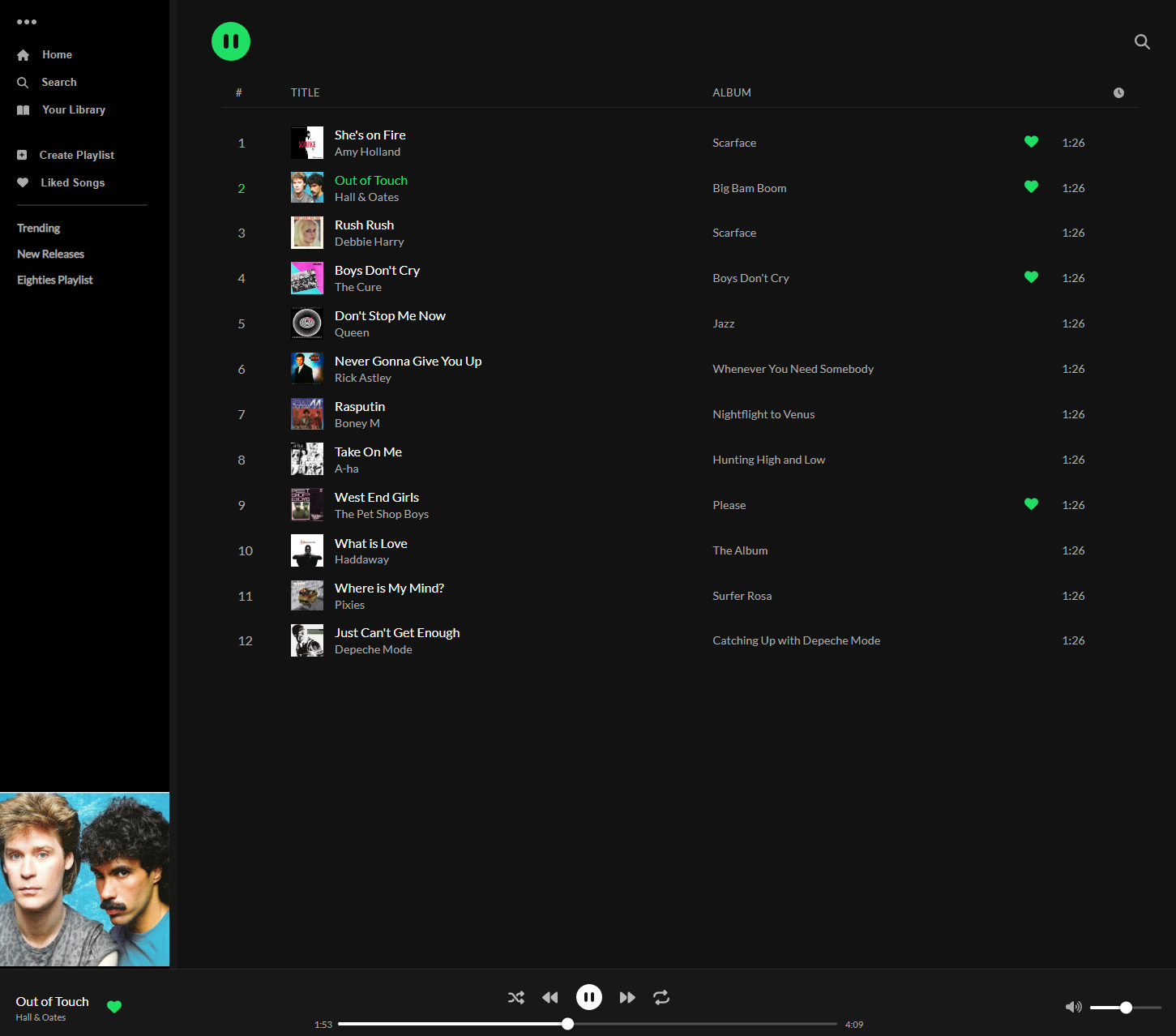
Task: Unlike Out of Touch row heart
Action: click(x=1031, y=187)
